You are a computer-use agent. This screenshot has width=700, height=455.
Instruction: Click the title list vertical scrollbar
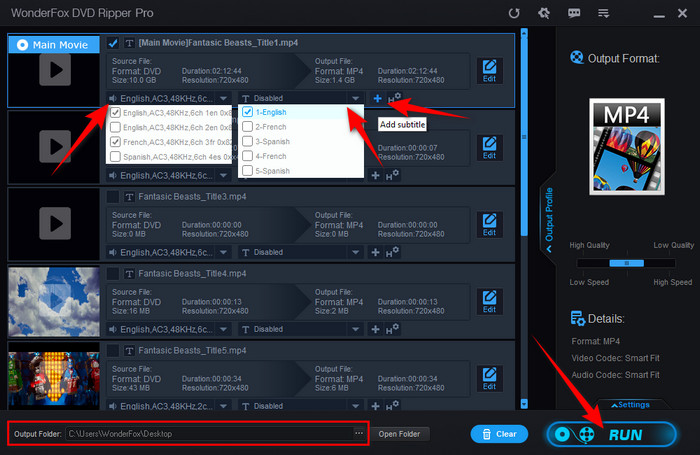(524, 136)
